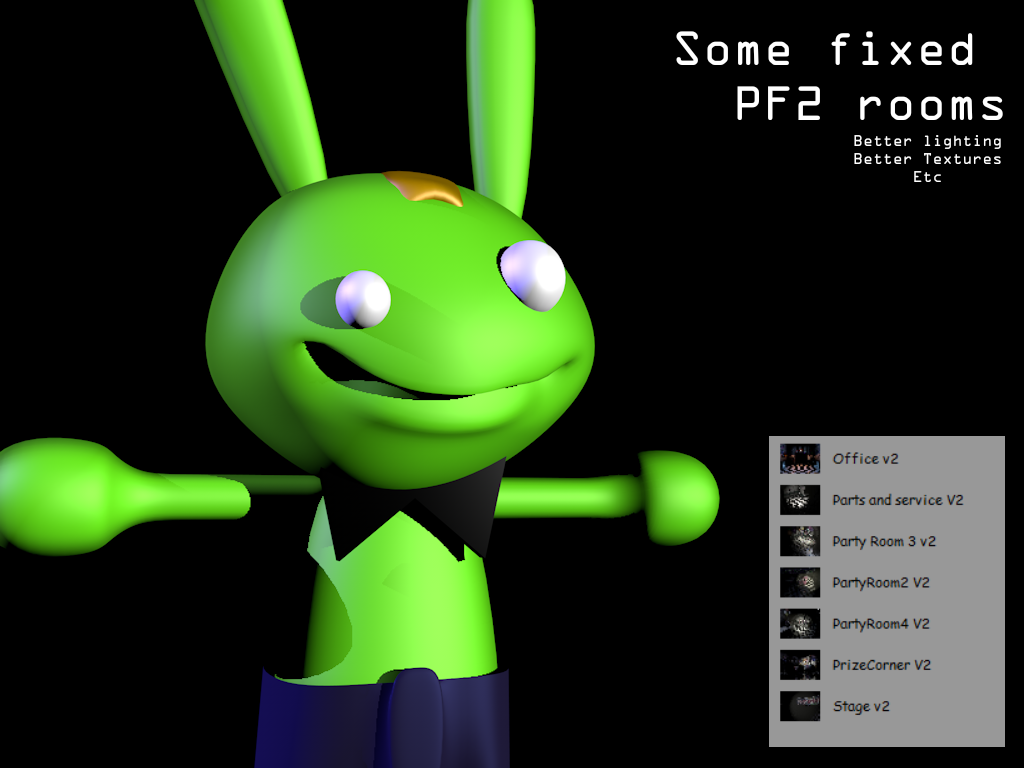Viewport: 1024px width, 768px height.
Task: Click the 'Some fixed PF2 rooms' title
Action: [839, 77]
